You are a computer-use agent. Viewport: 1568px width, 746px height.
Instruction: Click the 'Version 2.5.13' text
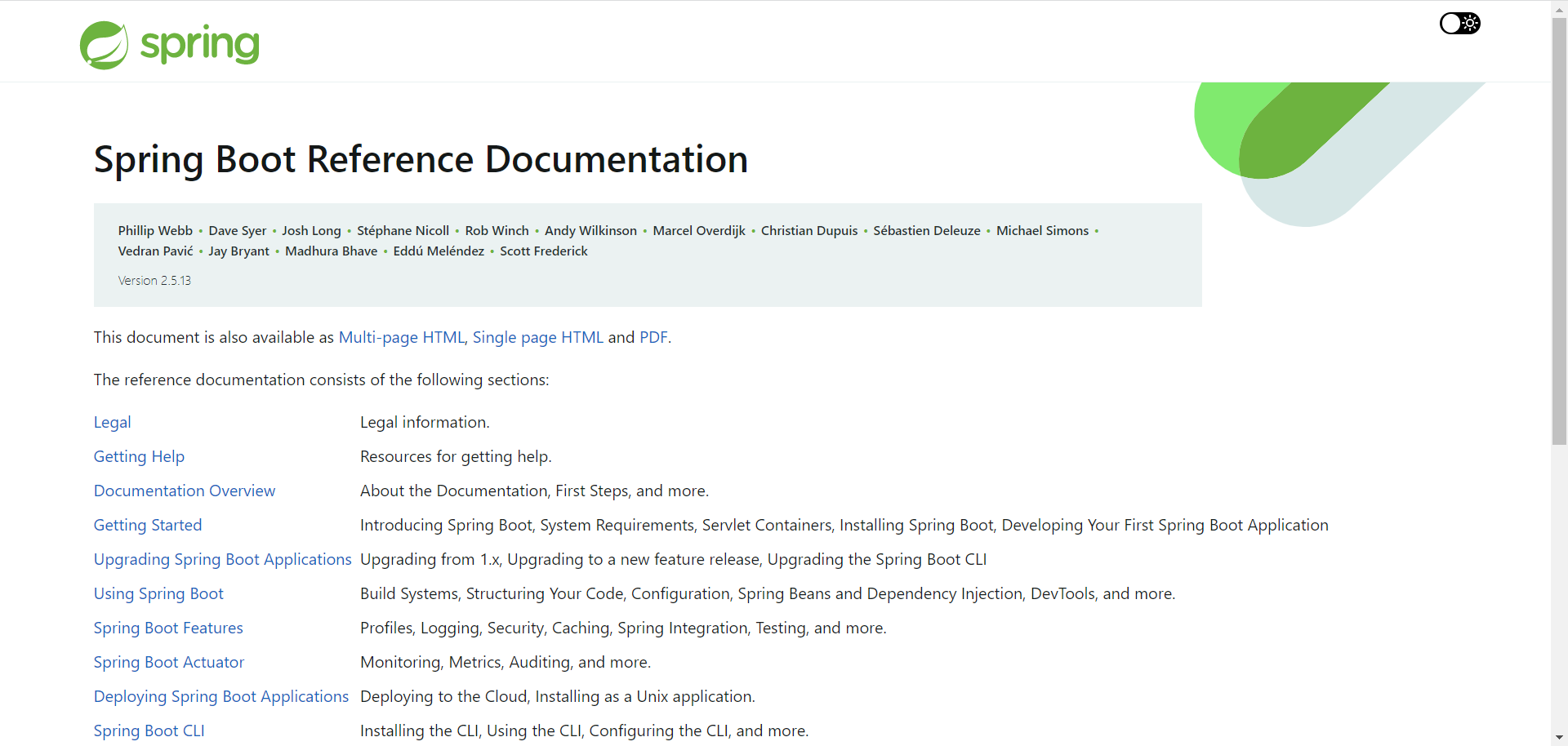pos(154,280)
